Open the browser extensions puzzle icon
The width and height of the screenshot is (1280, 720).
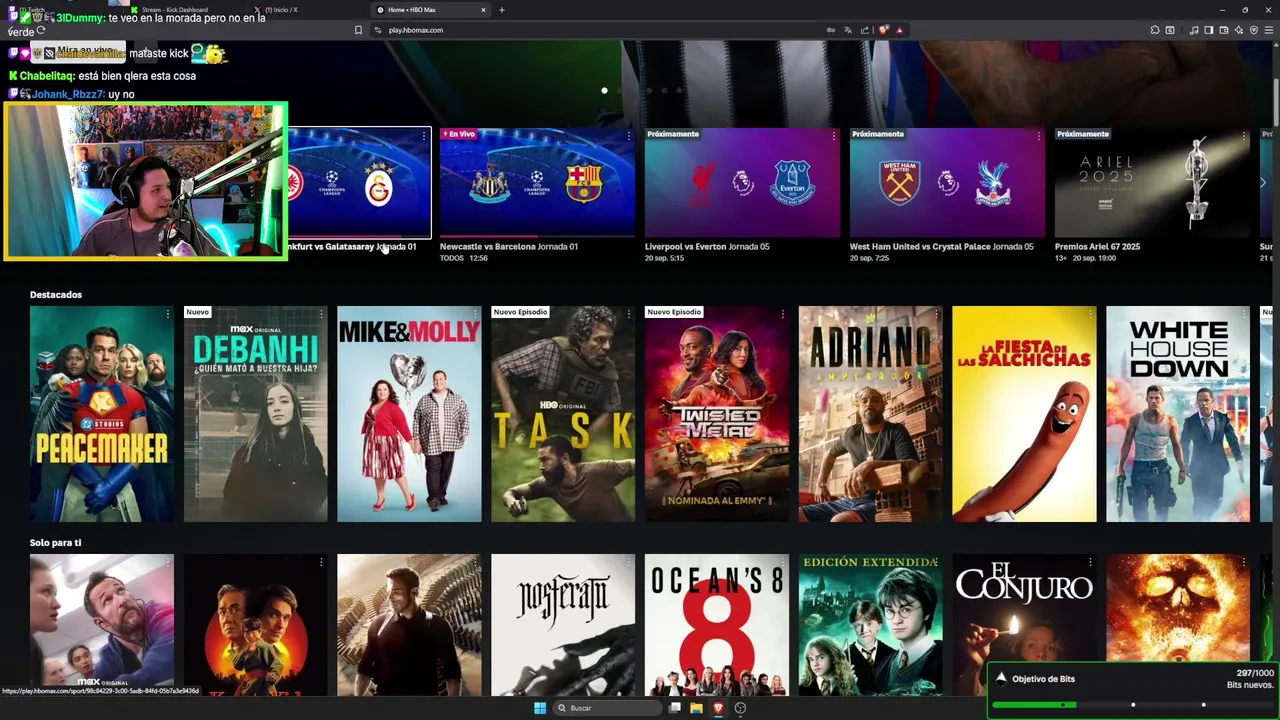pyautogui.click(x=1155, y=30)
